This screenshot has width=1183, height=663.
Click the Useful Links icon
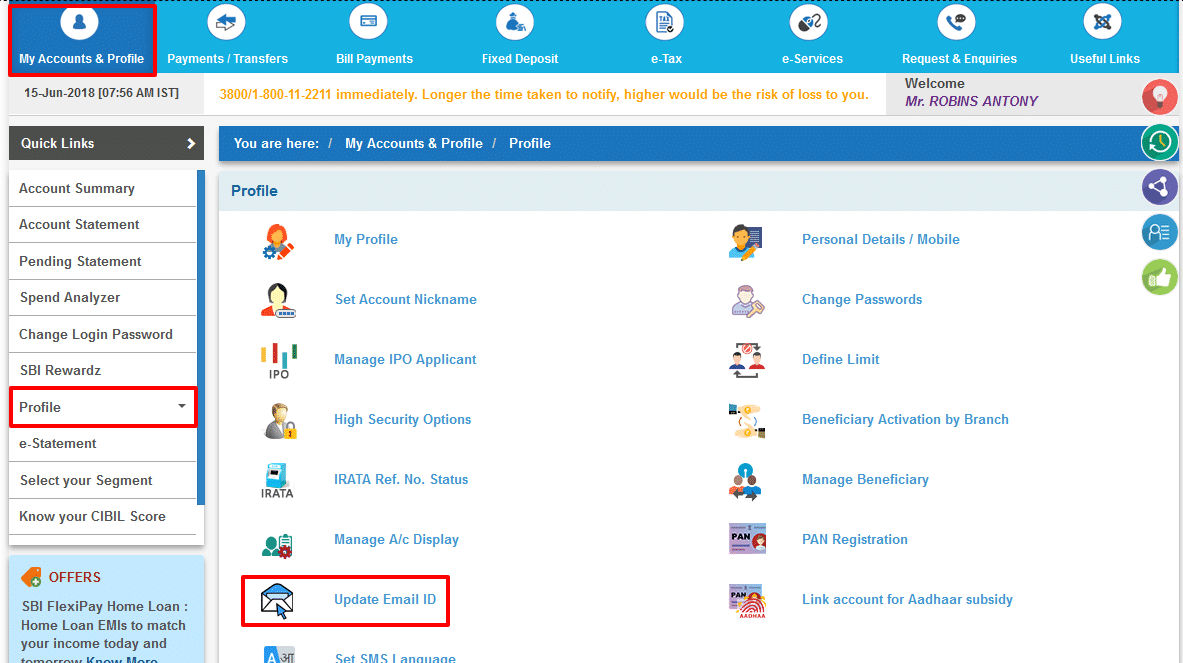pyautogui.click(x=1102, y=23)
